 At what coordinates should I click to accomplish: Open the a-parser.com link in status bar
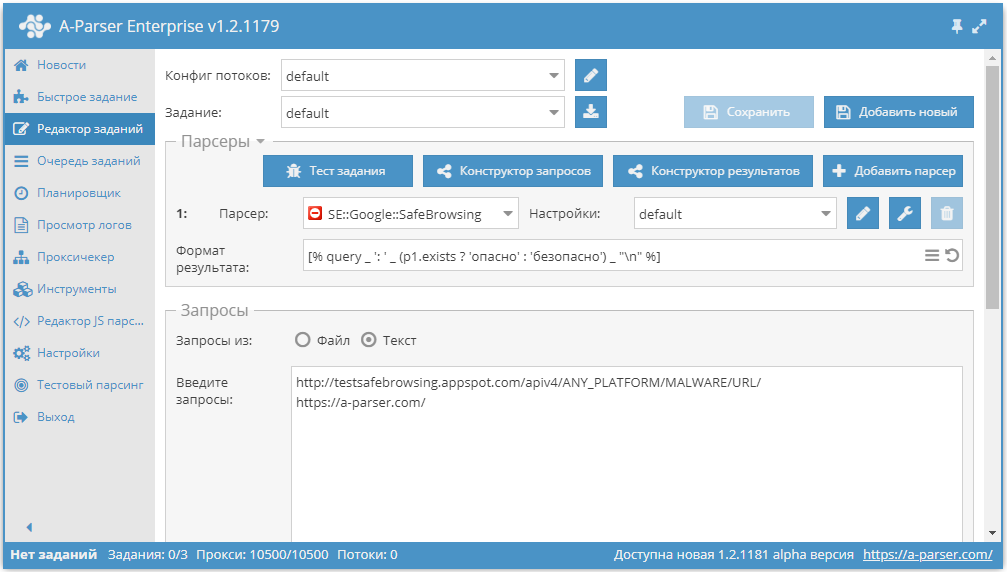(x=927, y=555)
